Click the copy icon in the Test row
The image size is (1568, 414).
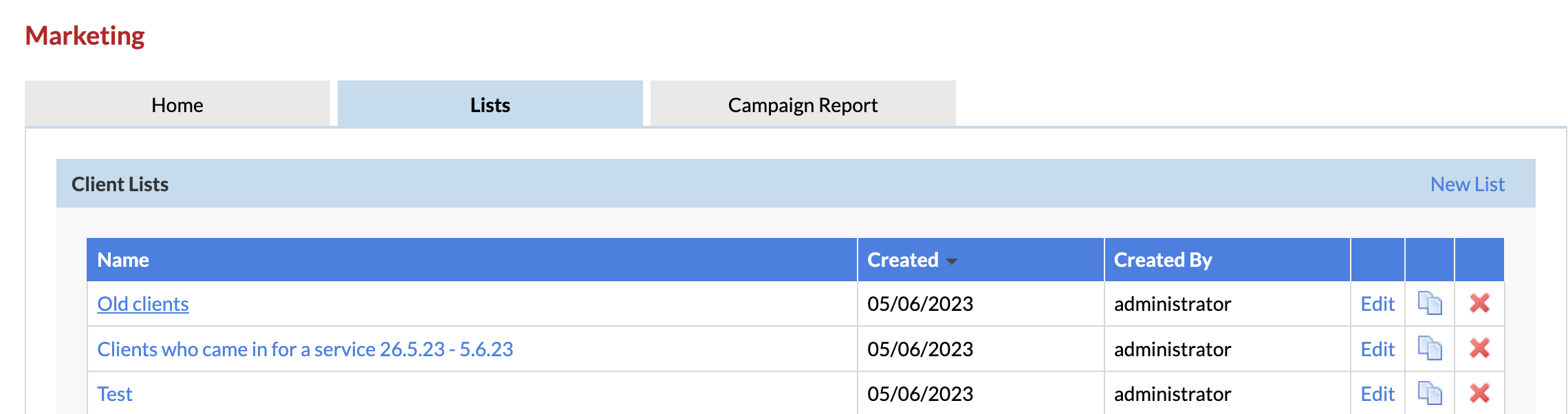[1430, 393]
